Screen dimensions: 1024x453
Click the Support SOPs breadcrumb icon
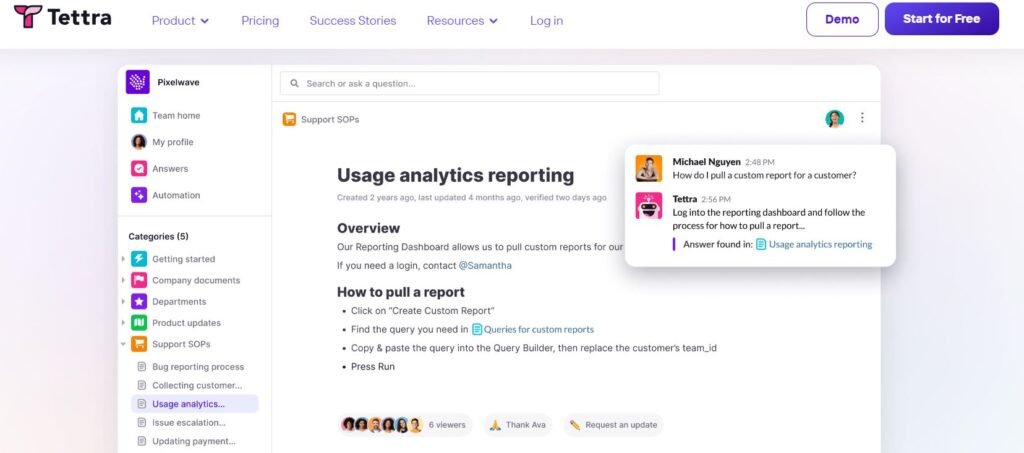click(289, 119)
